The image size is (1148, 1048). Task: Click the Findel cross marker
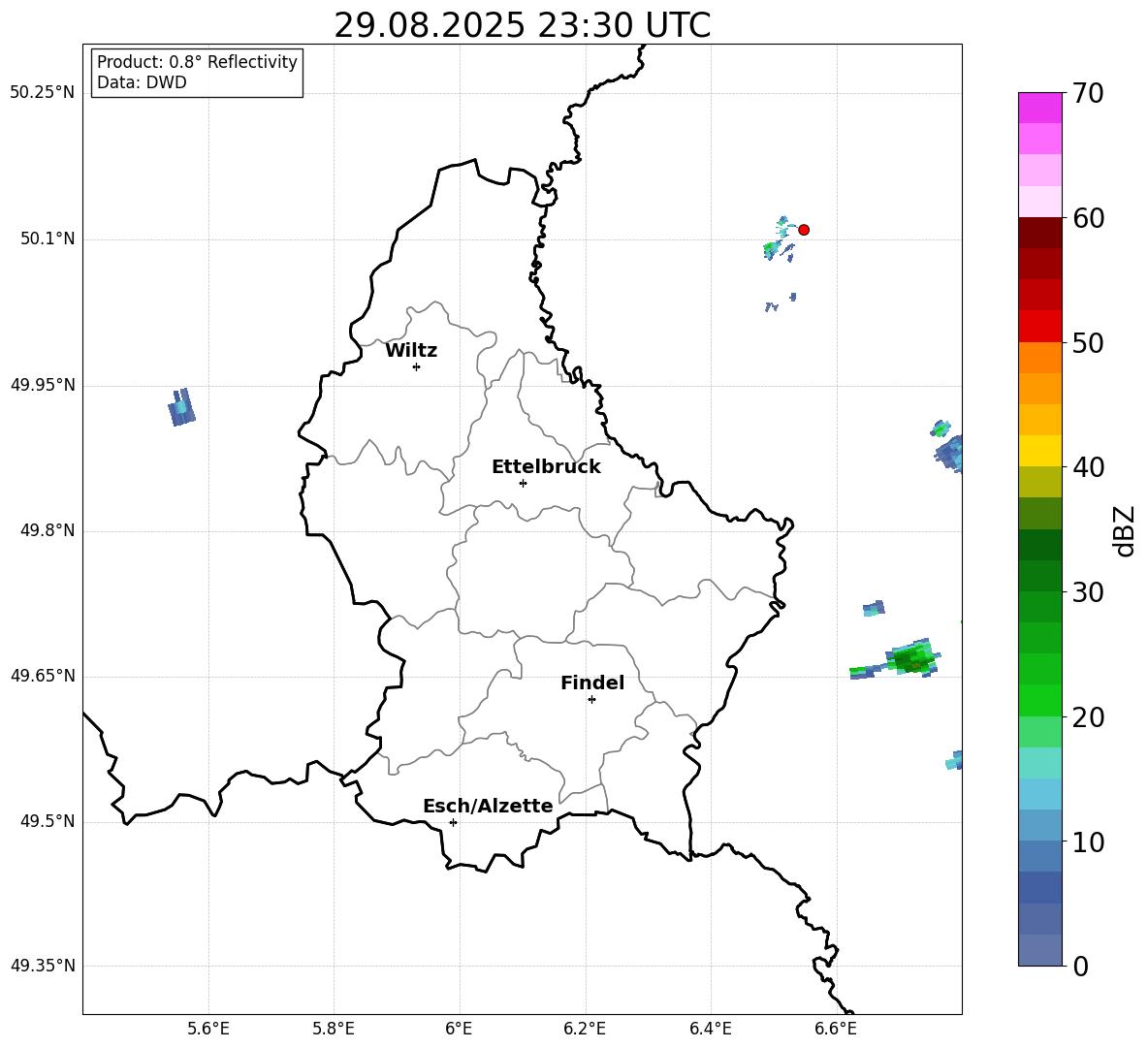point(591,699)
